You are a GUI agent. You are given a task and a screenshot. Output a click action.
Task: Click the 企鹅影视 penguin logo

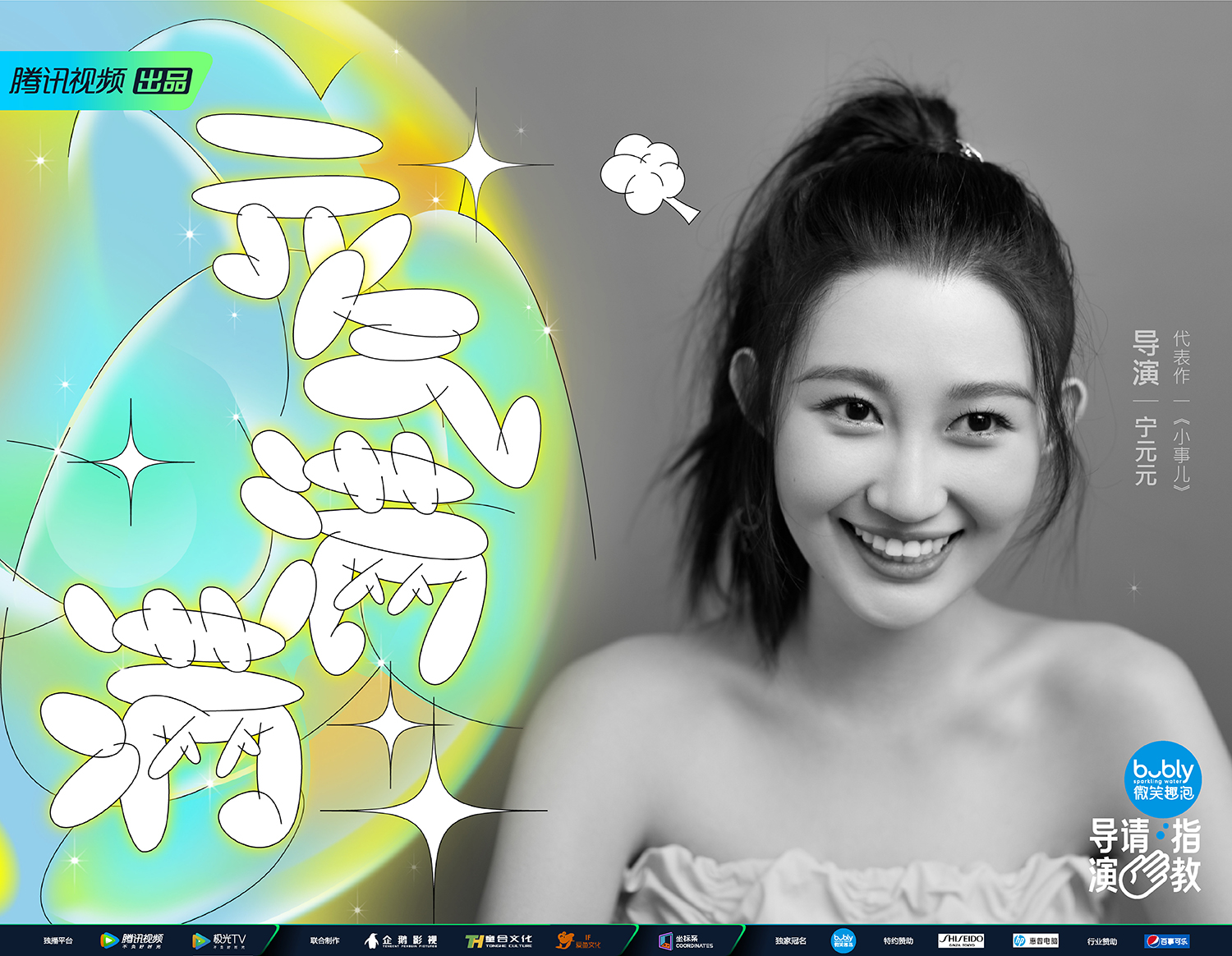[x=401, y=940]
